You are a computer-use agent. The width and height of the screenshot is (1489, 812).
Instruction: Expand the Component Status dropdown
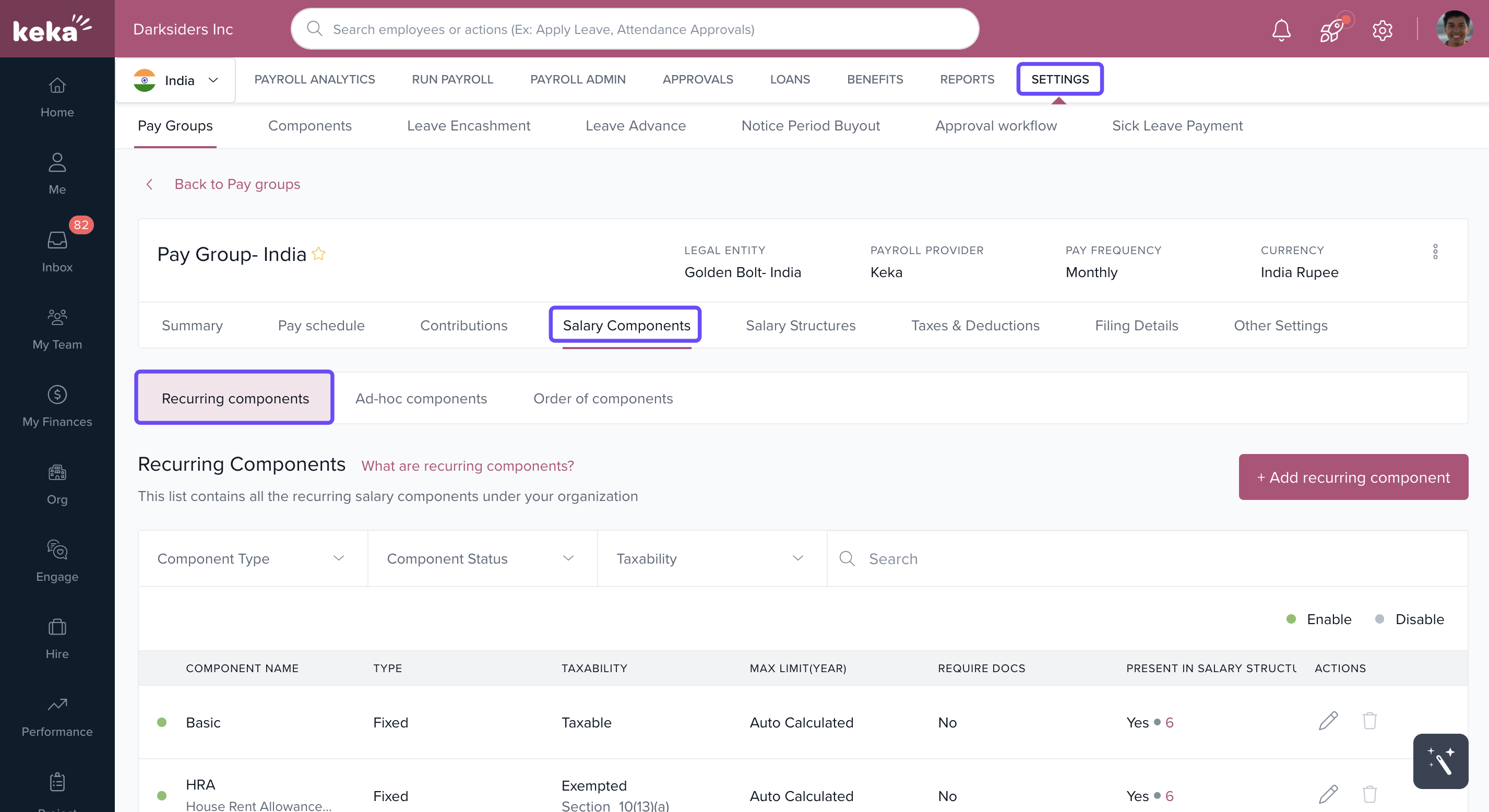482,558
